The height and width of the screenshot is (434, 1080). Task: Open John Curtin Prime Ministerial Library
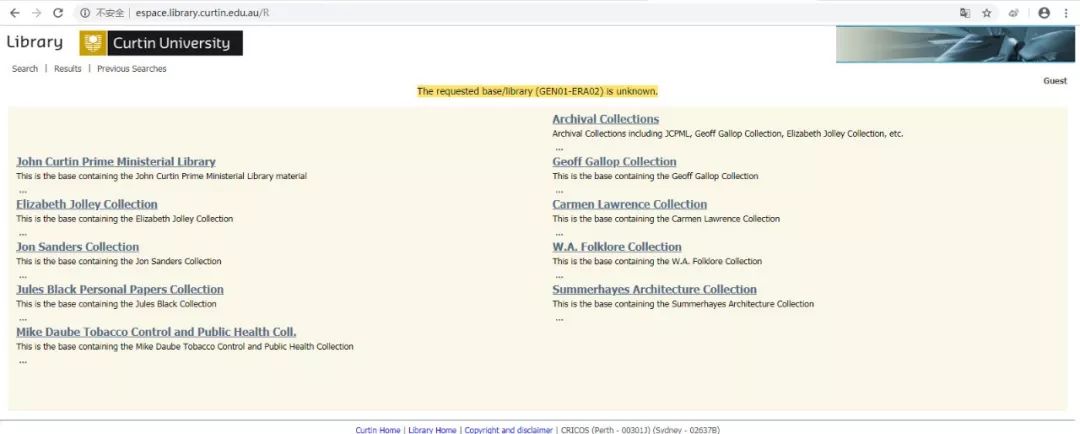[x=115, y=162]
